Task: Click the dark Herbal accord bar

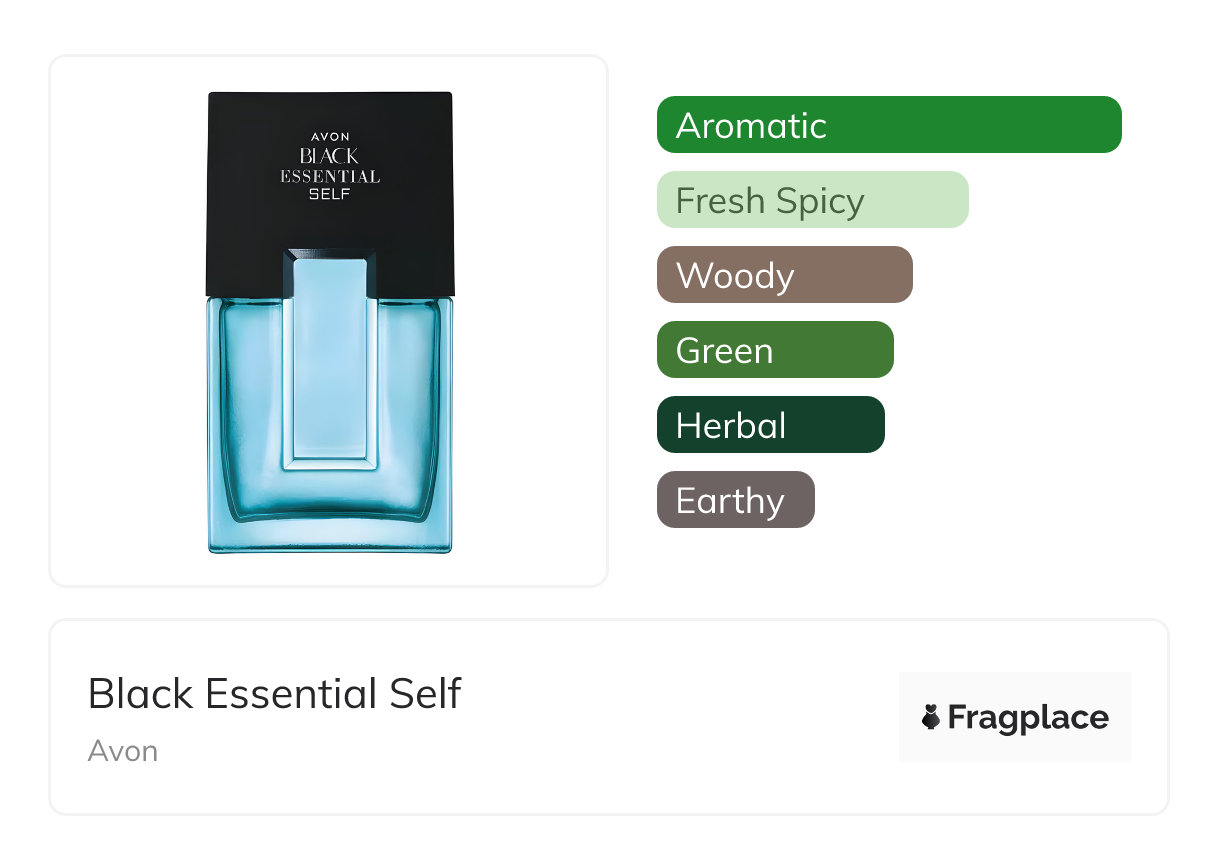Action: tap(770, 425)
